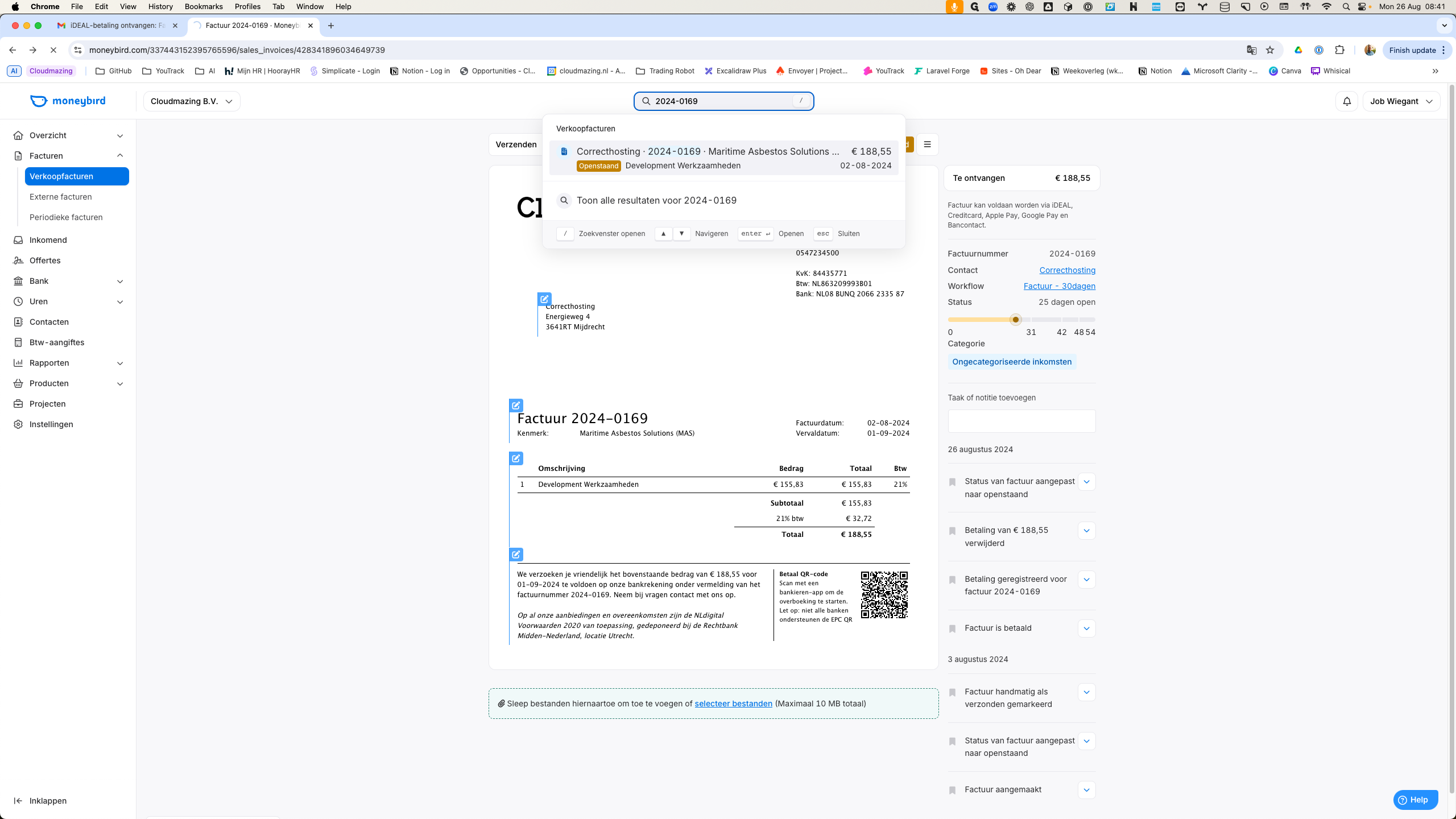
Task: Open a new browser tab
Action: coord(331,26)
